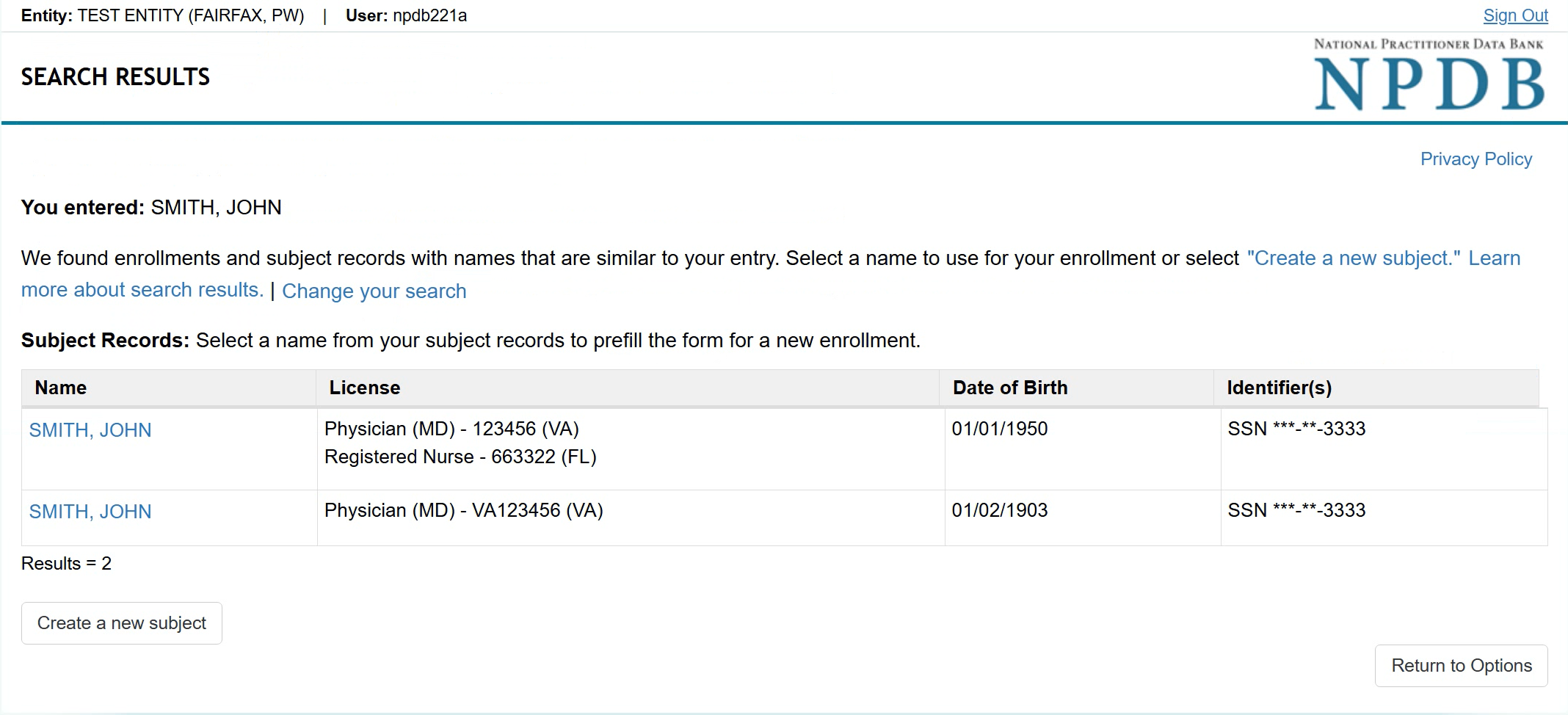The width and height of the screenshot is (1568, 715).
Task: Click the 01/01/1950 date of birth cell
Action: 1000,429
